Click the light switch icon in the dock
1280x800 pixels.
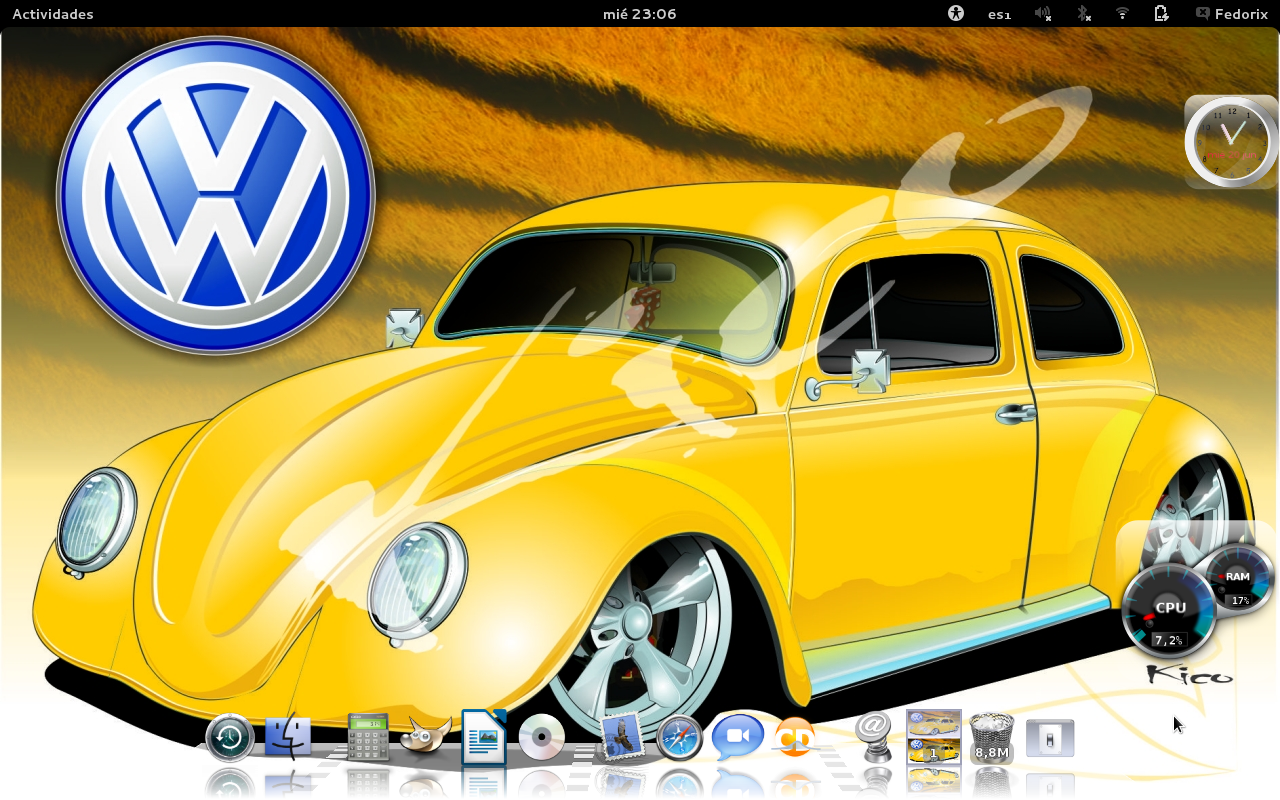(x=1048, y=736)
